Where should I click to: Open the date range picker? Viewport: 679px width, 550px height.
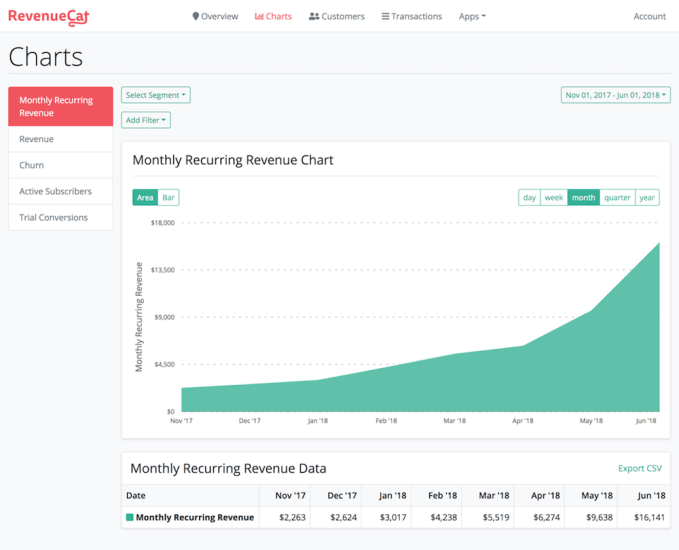(x=615, y=95)
